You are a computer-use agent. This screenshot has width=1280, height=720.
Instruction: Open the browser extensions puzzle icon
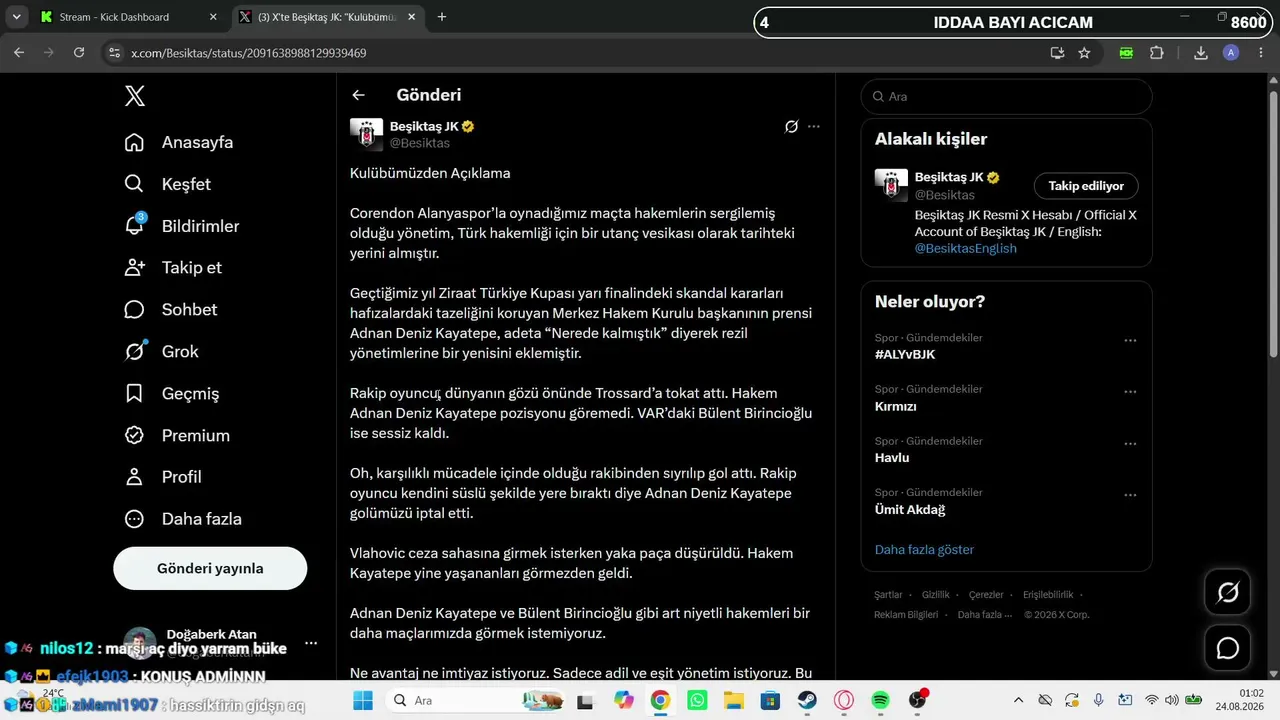tap(1157, 53)
